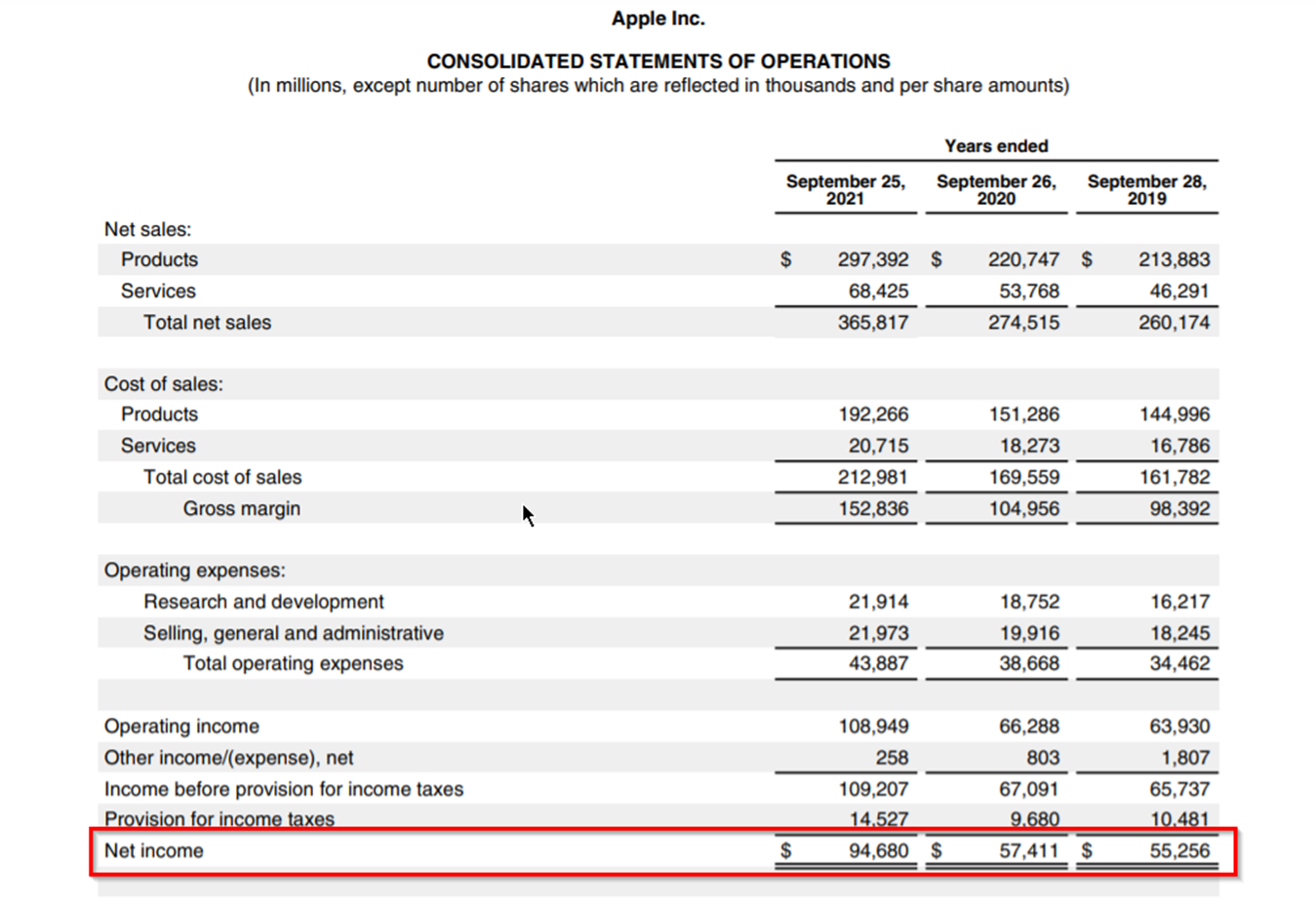Select the 16,786 Services cost value

[1179, 446]
